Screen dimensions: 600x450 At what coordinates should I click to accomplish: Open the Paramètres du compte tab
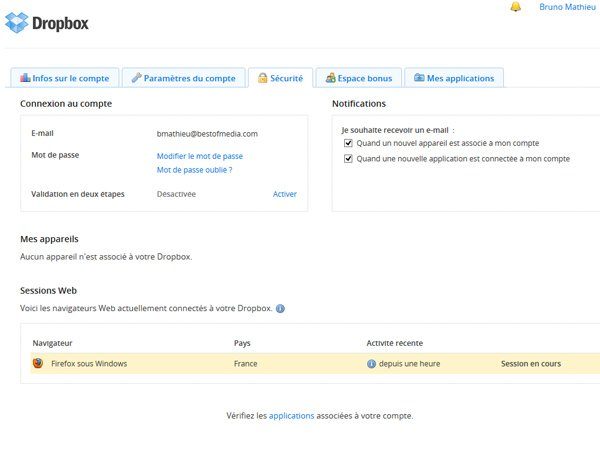pyautogui.click(x=184, y=78)
